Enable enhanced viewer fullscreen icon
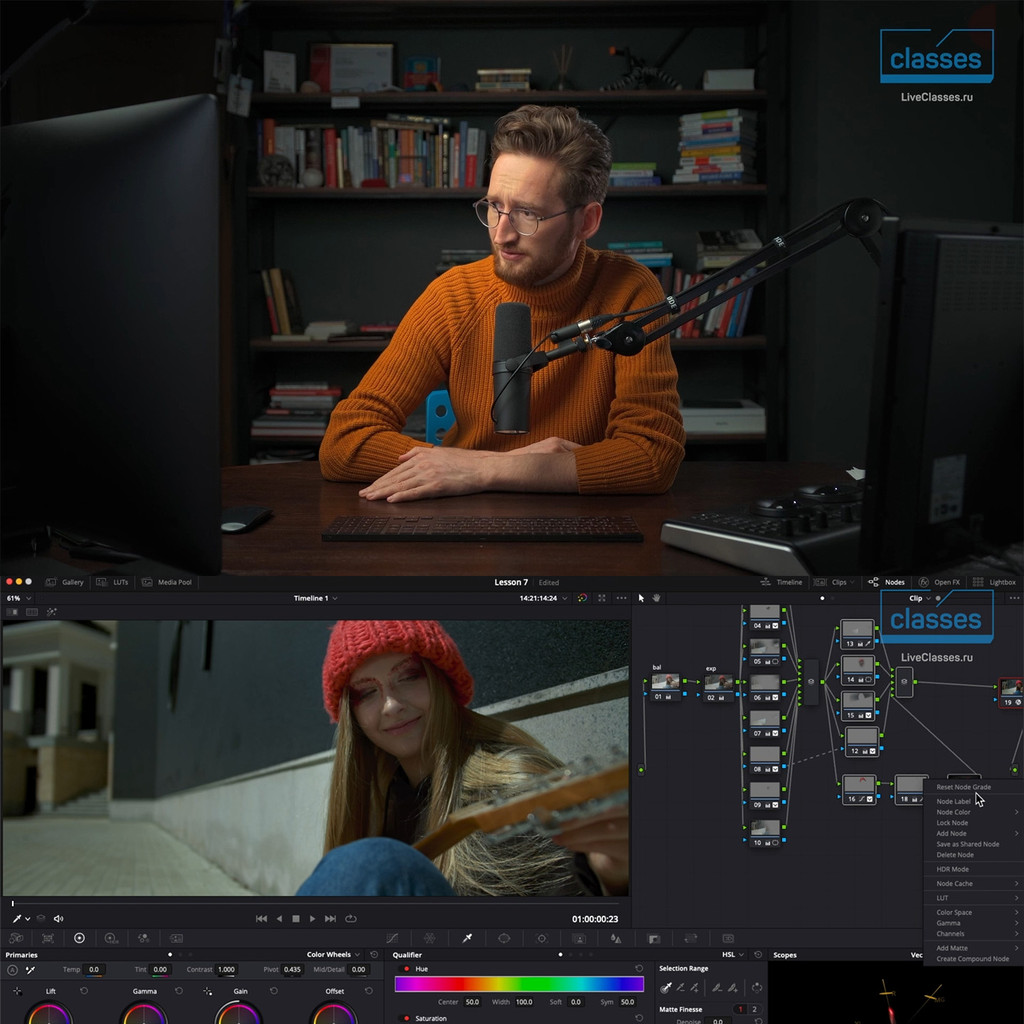The width and height of the screenshot is (1024, 1024). click(601, 598)
